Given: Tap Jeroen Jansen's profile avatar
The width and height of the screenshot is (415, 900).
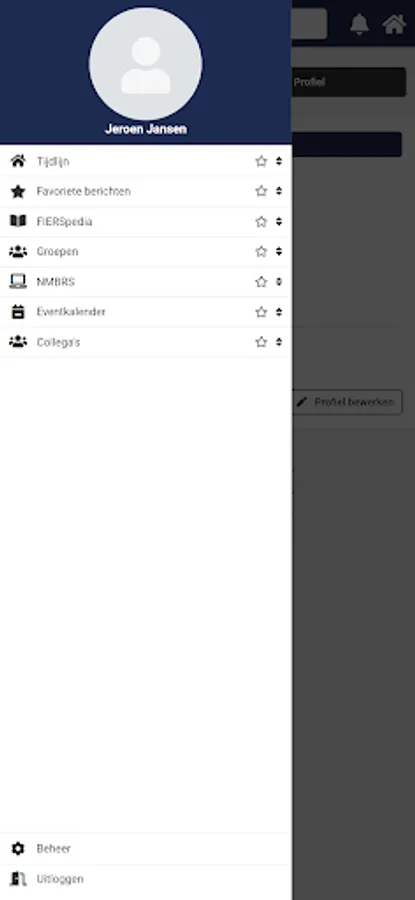Looking at the screenshot, I should pos(145,64).
